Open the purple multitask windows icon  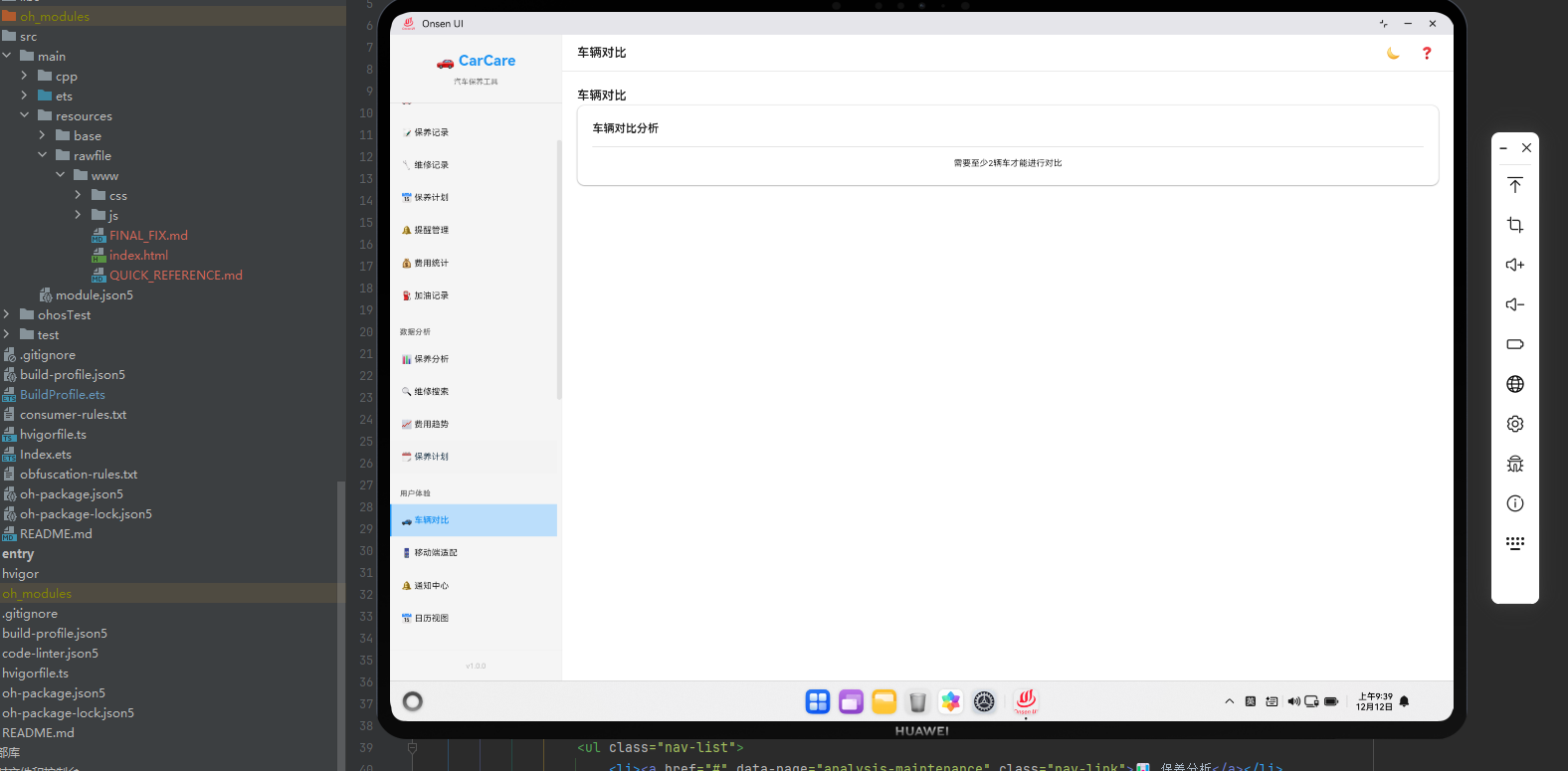tap(851, 701)
